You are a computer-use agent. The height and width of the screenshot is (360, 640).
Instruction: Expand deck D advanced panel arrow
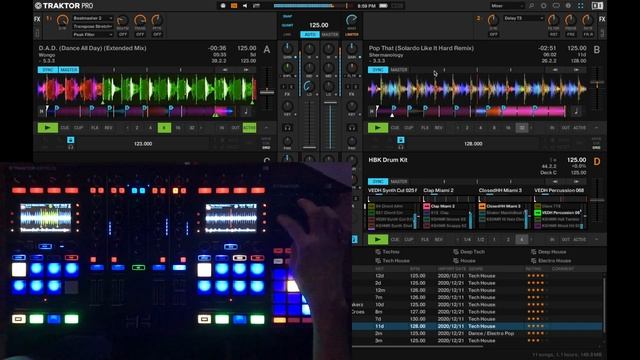pyautogui.click(x=596, y=239)
